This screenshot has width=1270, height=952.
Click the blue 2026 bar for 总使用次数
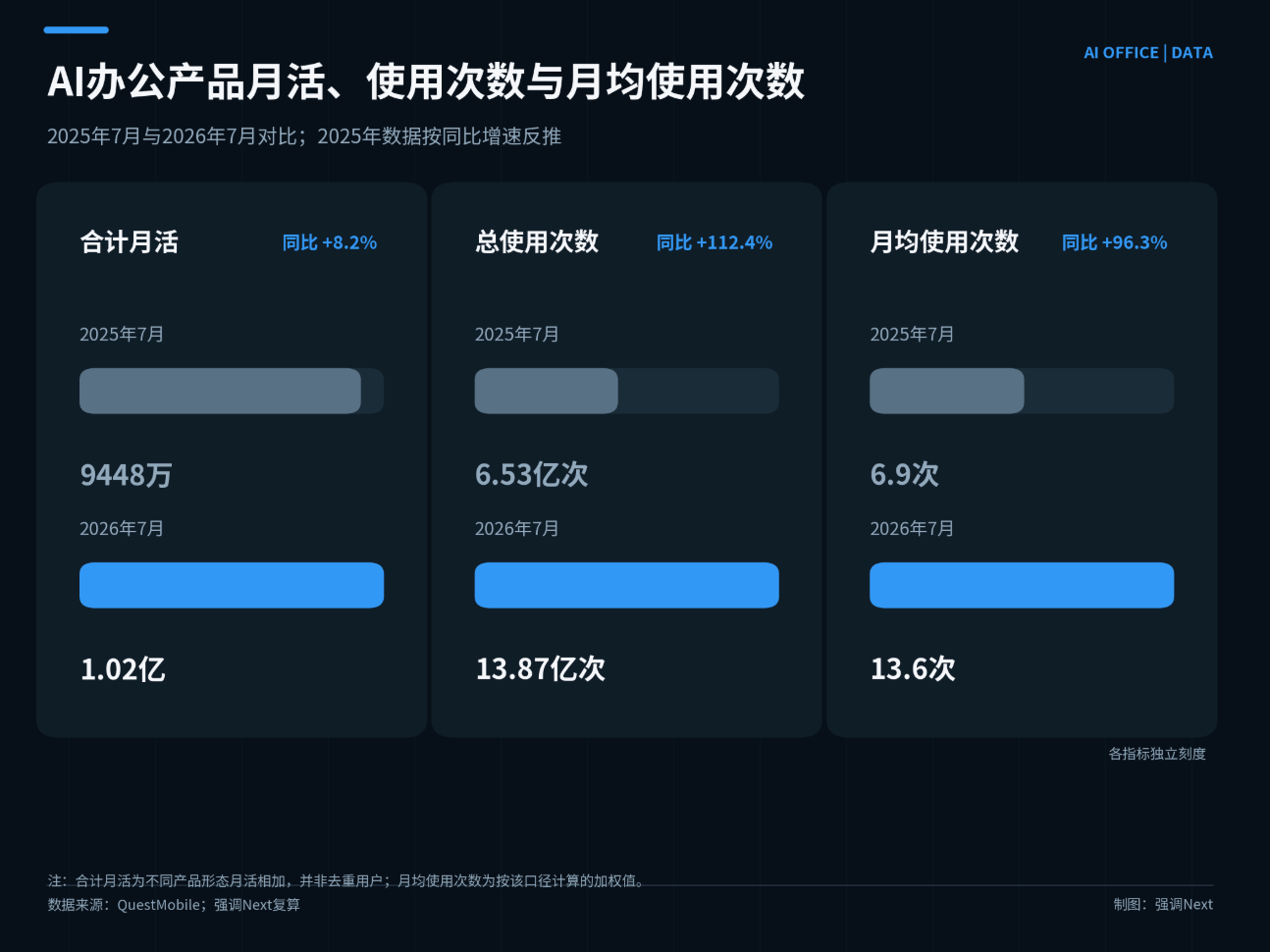tap(626, 585)
